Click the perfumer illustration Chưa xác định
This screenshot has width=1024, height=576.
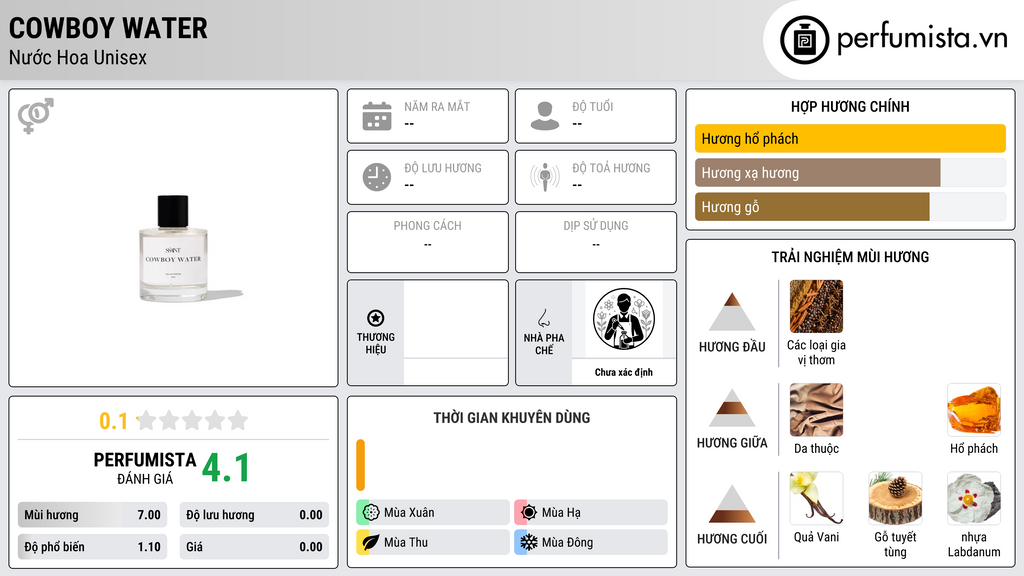pyautogui.click(x=624, y=320)
